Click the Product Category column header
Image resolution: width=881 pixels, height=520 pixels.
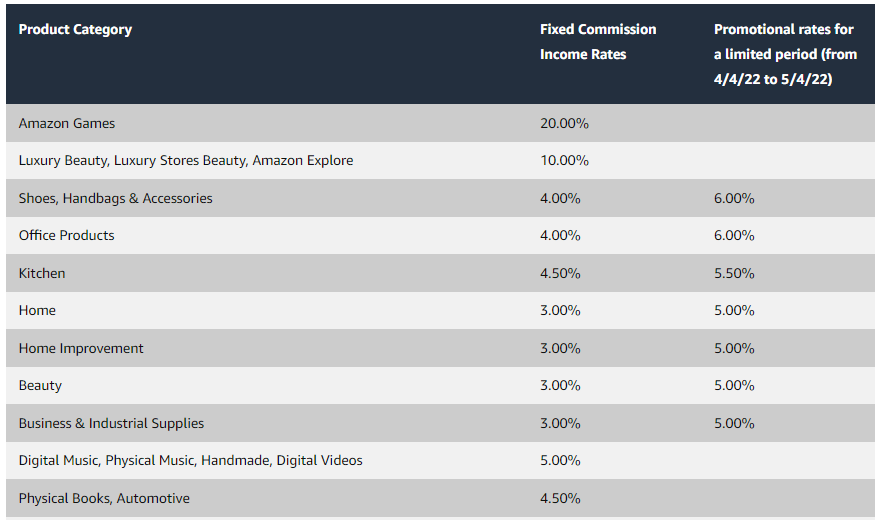coord(75,29)
